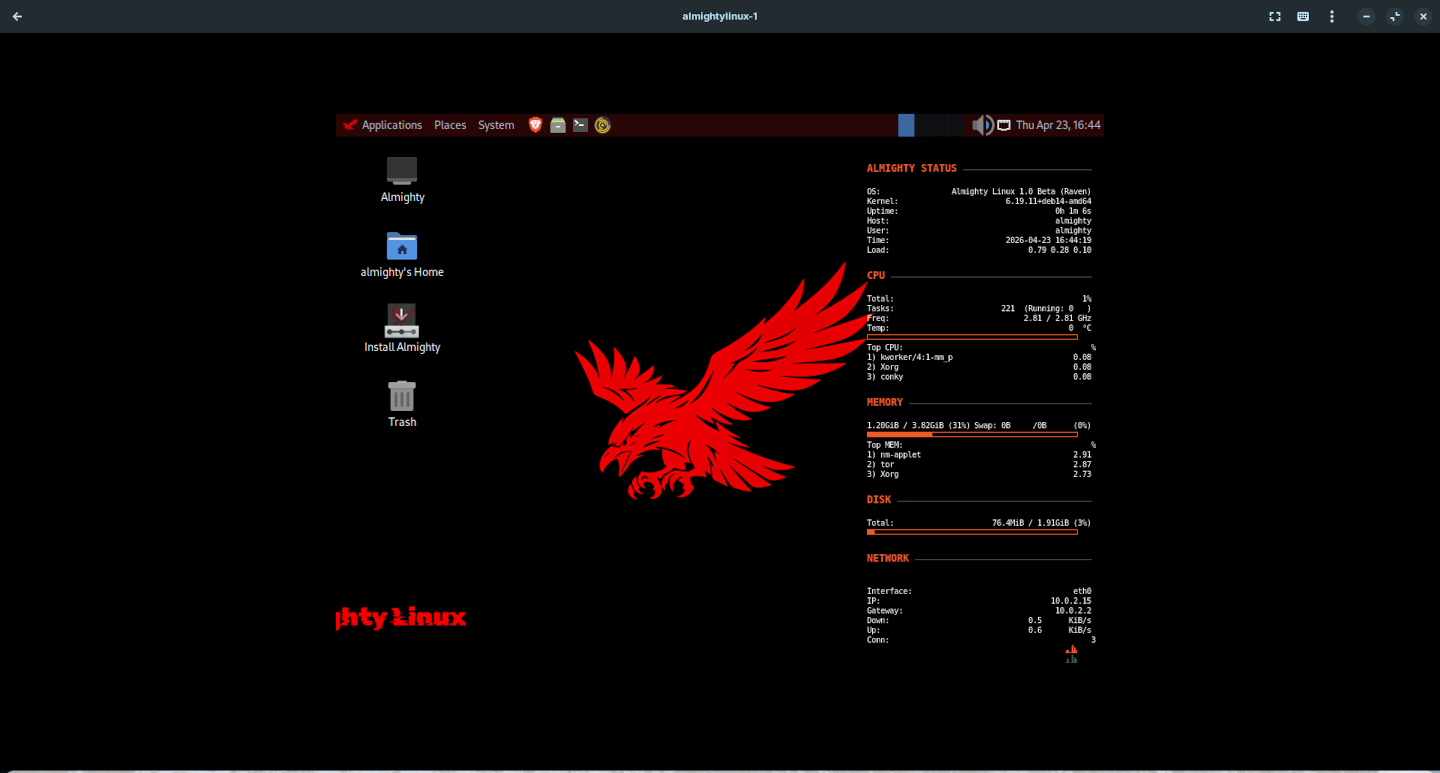The image size is (1440, 773).
Task: Open the System menu
Action: coord(496,125)
